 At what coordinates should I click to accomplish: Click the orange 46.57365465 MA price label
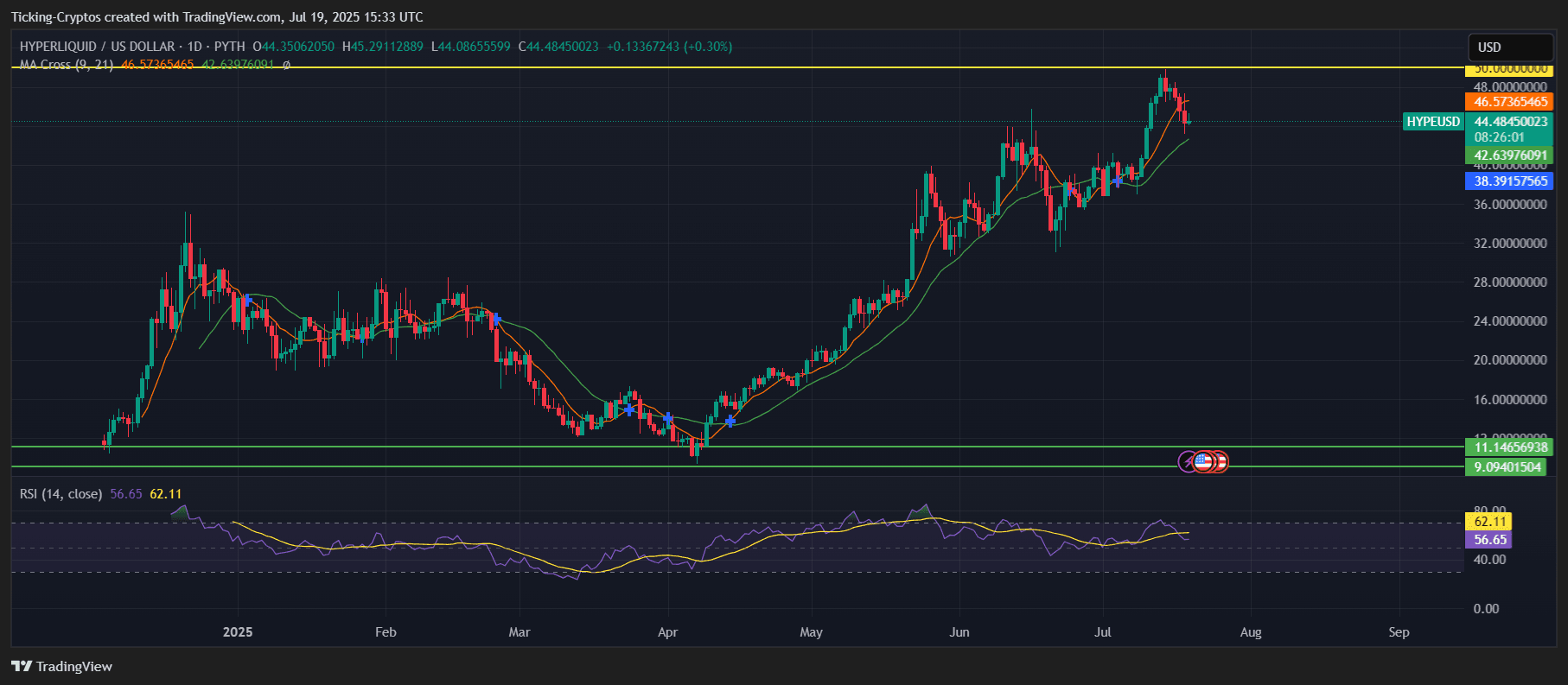[x=1508, y=102]
